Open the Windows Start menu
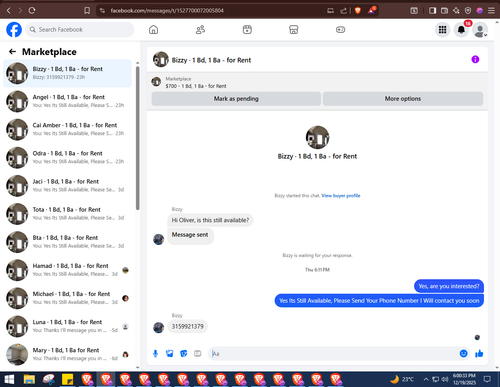This screenshot has height=387, width=500. (9, 379)
